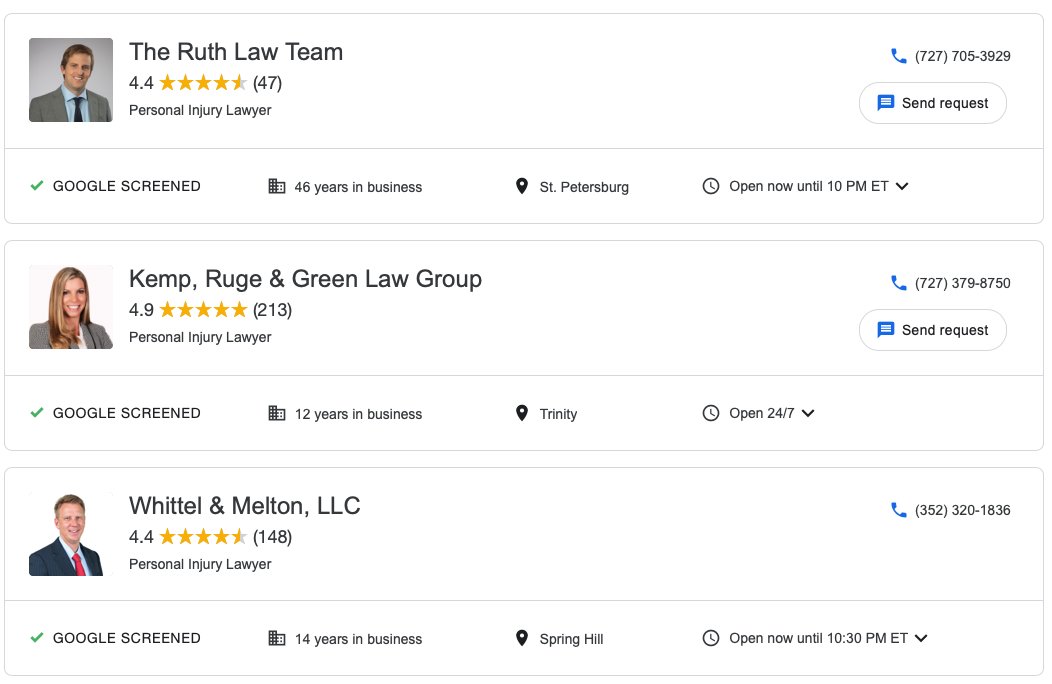Click the 46 years in business text
Screen dimensions: 1052x684
[358, 187]
